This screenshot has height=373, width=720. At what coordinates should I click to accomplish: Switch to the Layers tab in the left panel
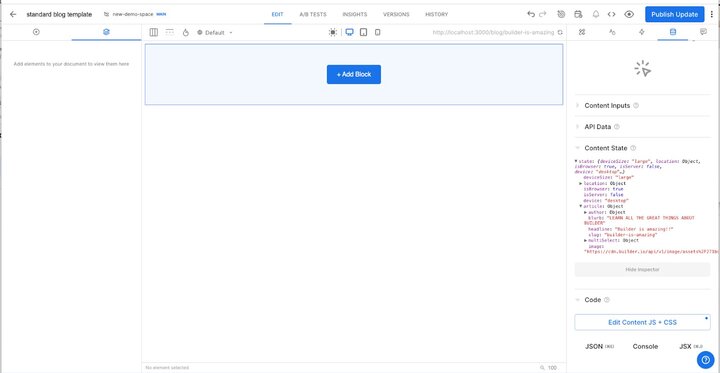(x=107, y=32)
